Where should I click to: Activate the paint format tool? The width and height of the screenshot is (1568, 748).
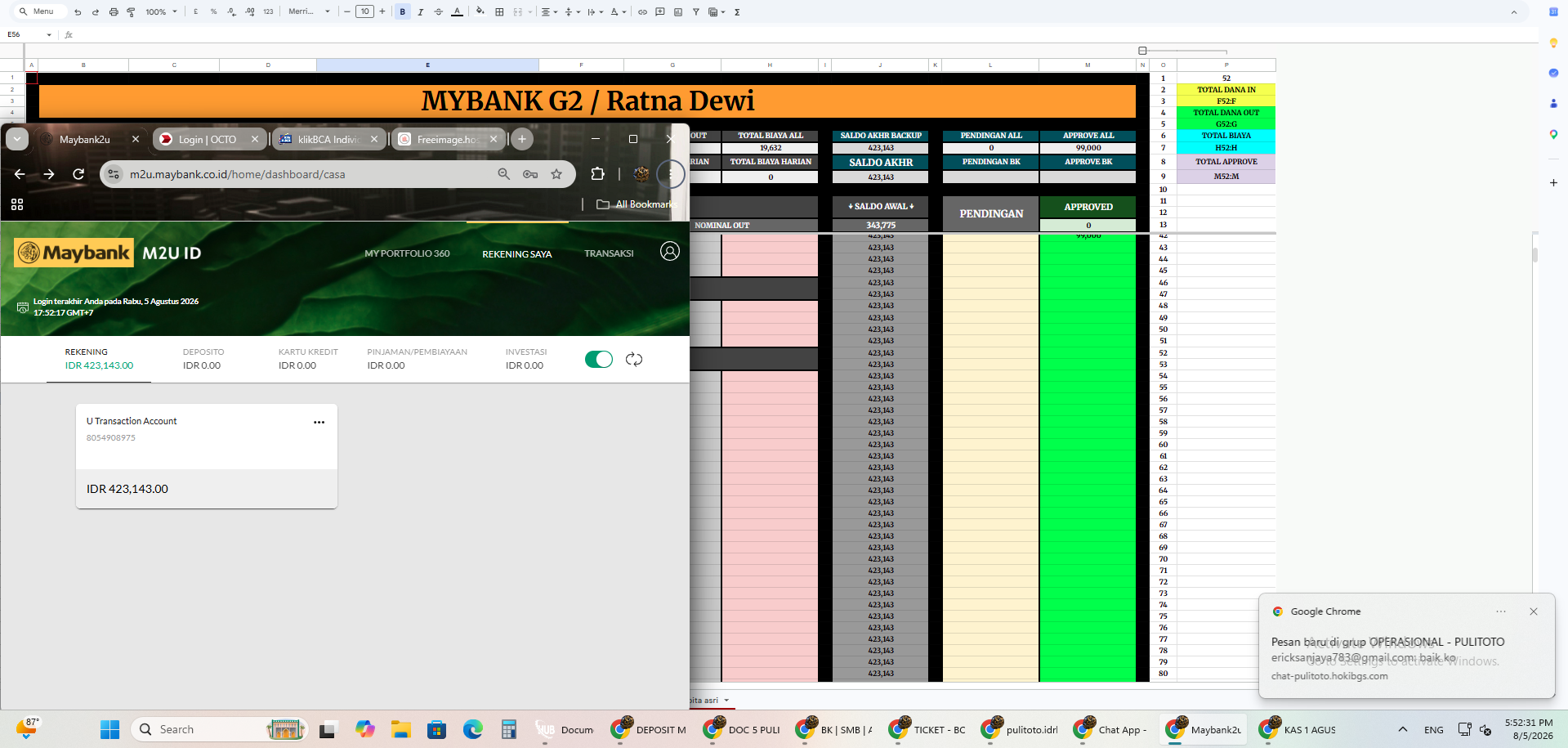pyautogui.click(x=131, y=12)
